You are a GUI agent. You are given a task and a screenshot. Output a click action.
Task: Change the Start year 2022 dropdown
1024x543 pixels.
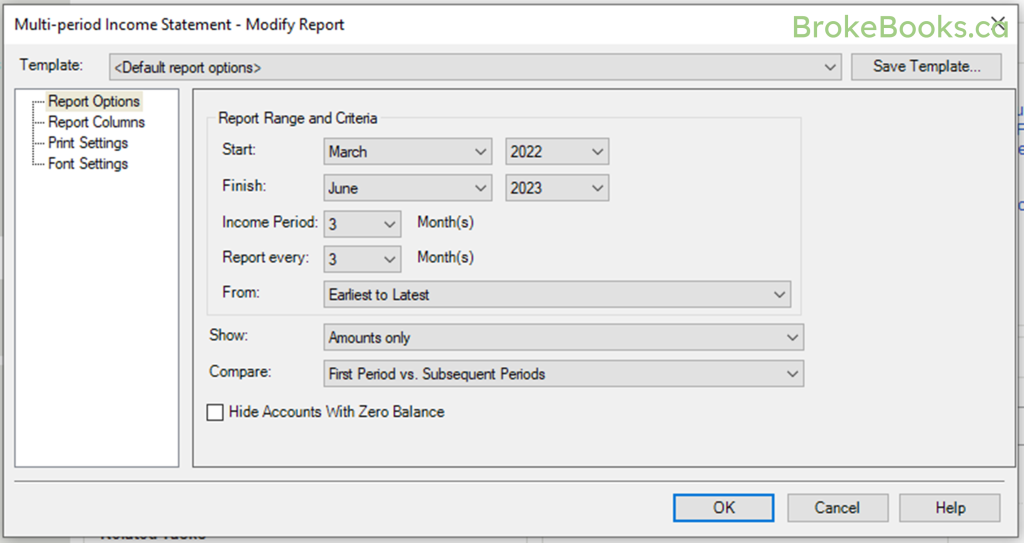(x=557, y=152)
